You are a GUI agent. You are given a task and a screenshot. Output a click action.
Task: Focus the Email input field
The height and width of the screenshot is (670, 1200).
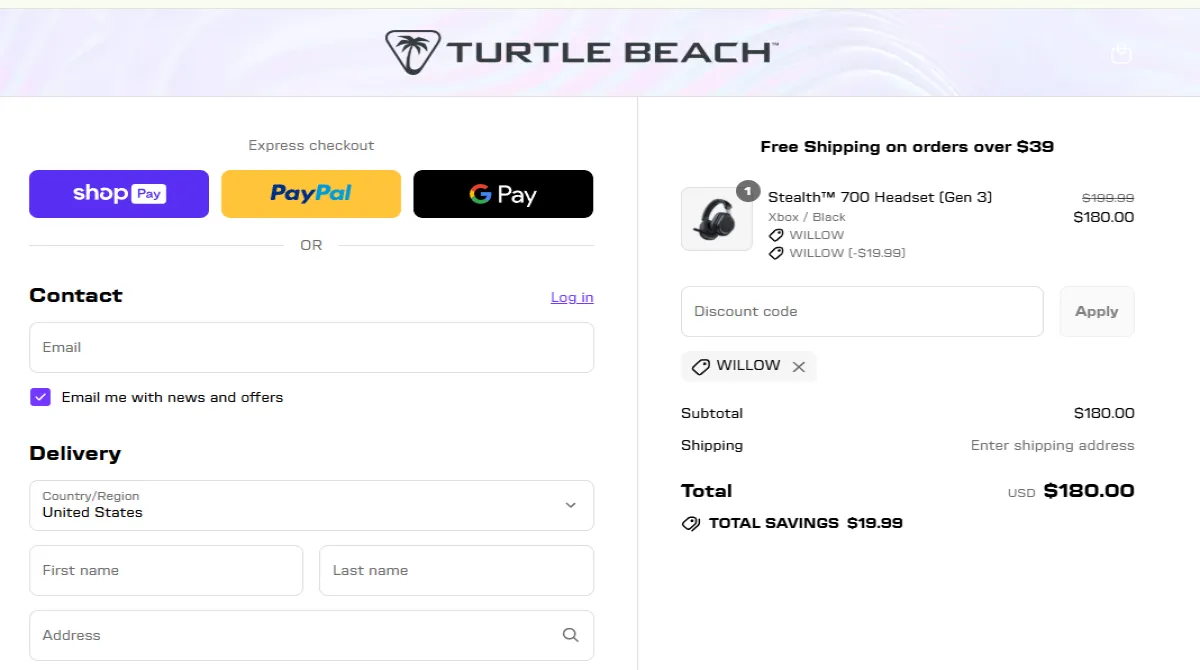tap(311, 348)
